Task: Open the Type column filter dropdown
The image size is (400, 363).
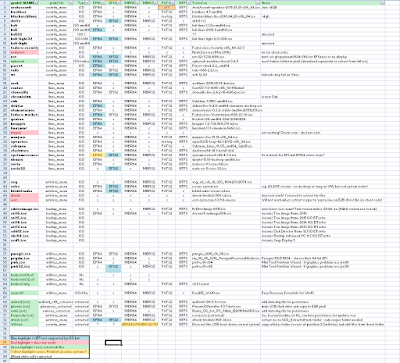Action: coord(87,3)
